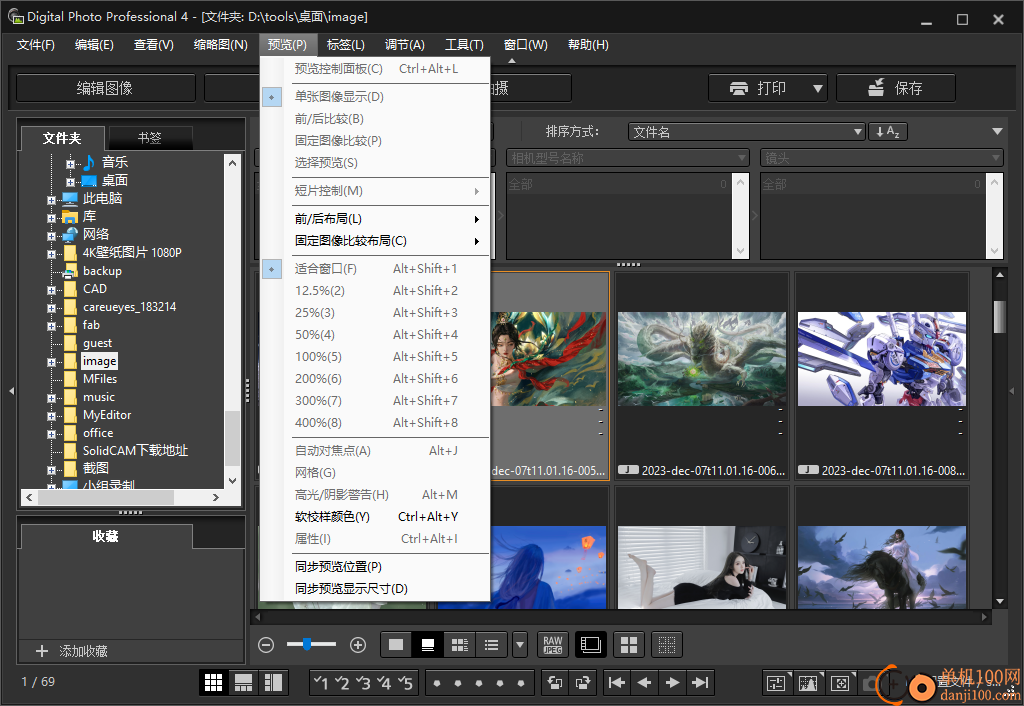Select the backup folder in tree

click(x=102, y=271)
